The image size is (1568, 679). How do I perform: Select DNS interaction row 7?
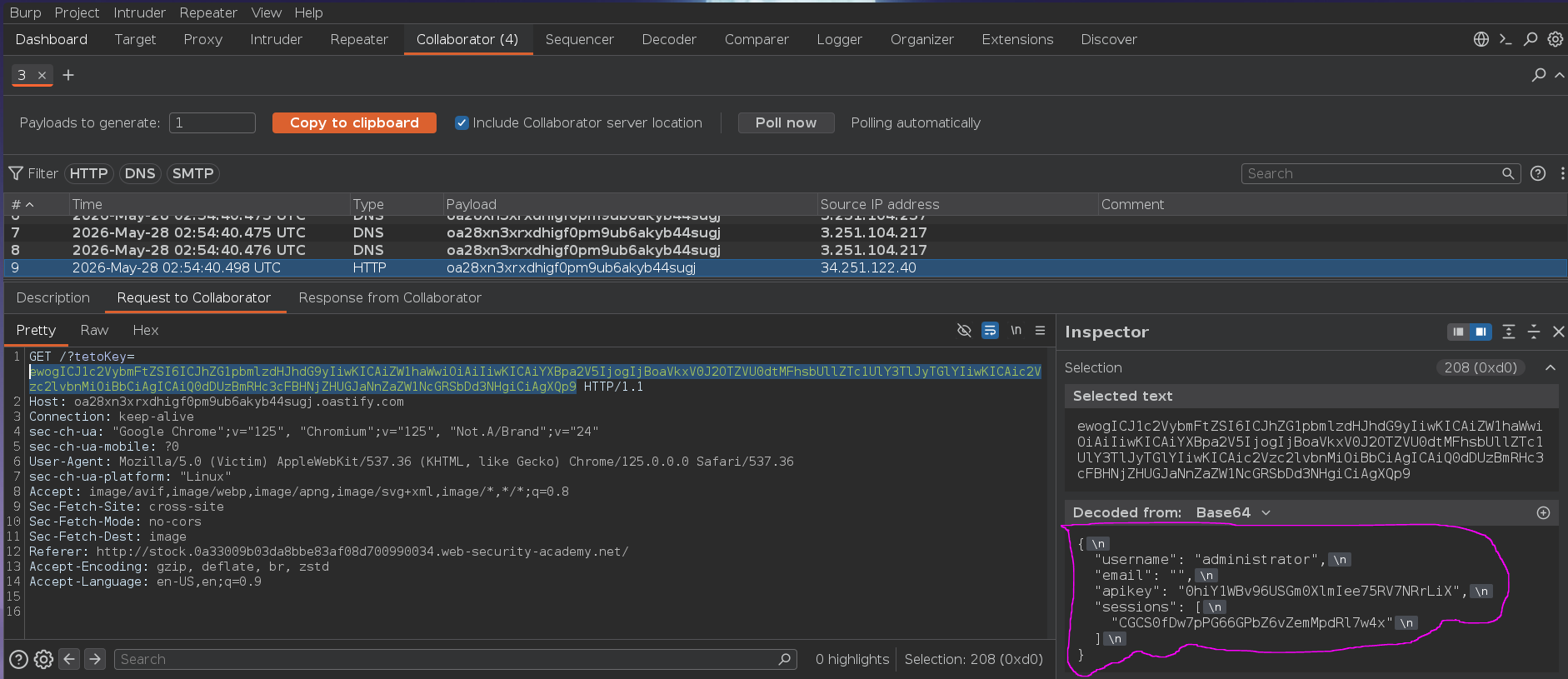pyautogui.click(x=785, y=232)
